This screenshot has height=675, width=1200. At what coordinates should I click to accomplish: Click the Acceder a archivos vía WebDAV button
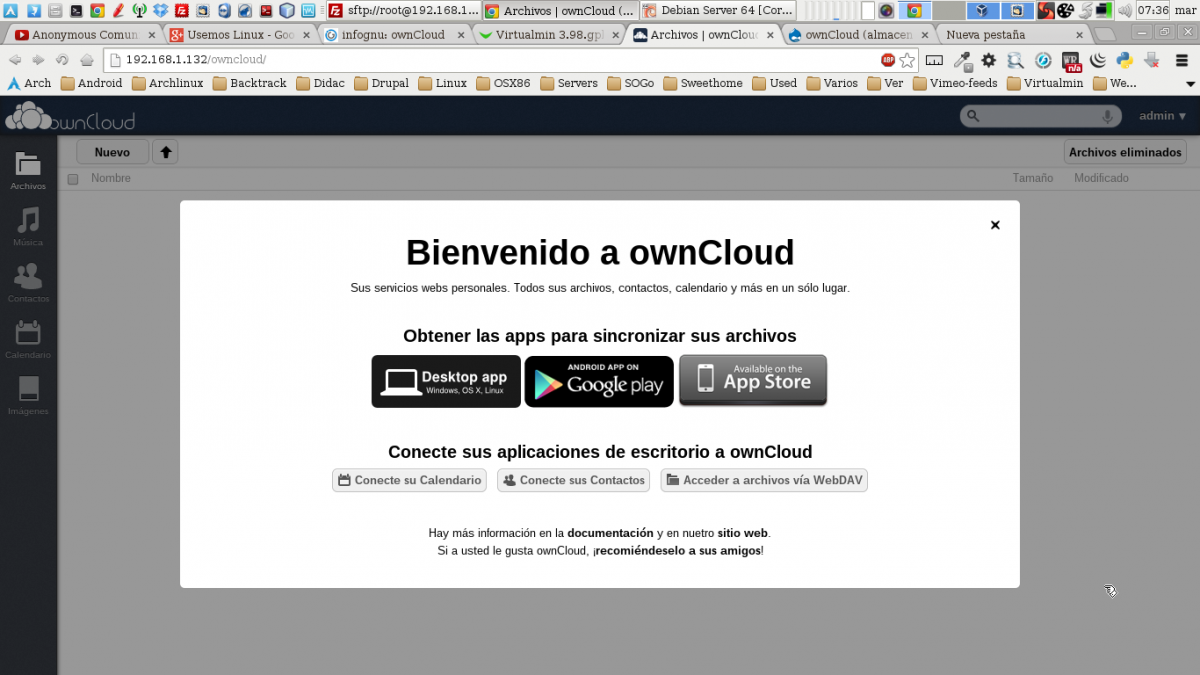click(765, 480)
